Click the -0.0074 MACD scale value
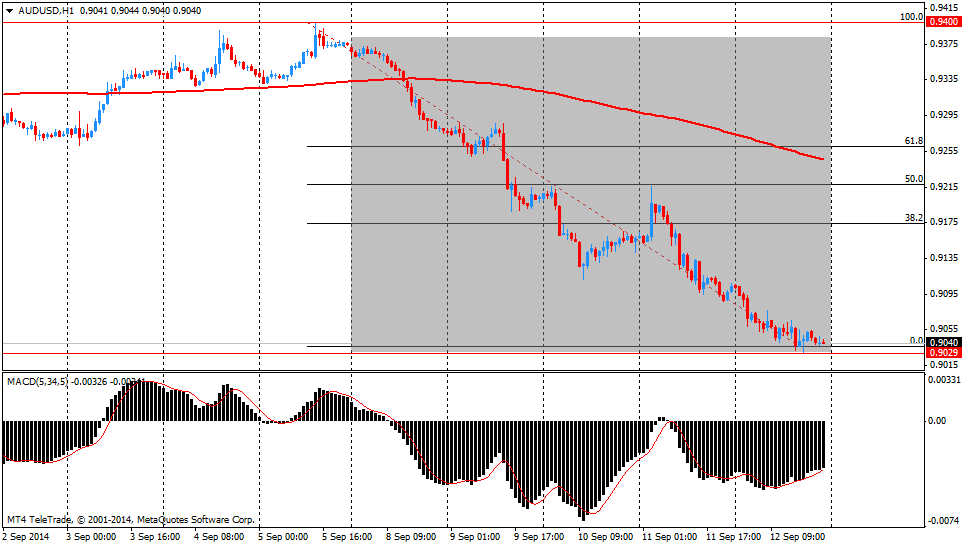The image size is (964, 545). 944,521
